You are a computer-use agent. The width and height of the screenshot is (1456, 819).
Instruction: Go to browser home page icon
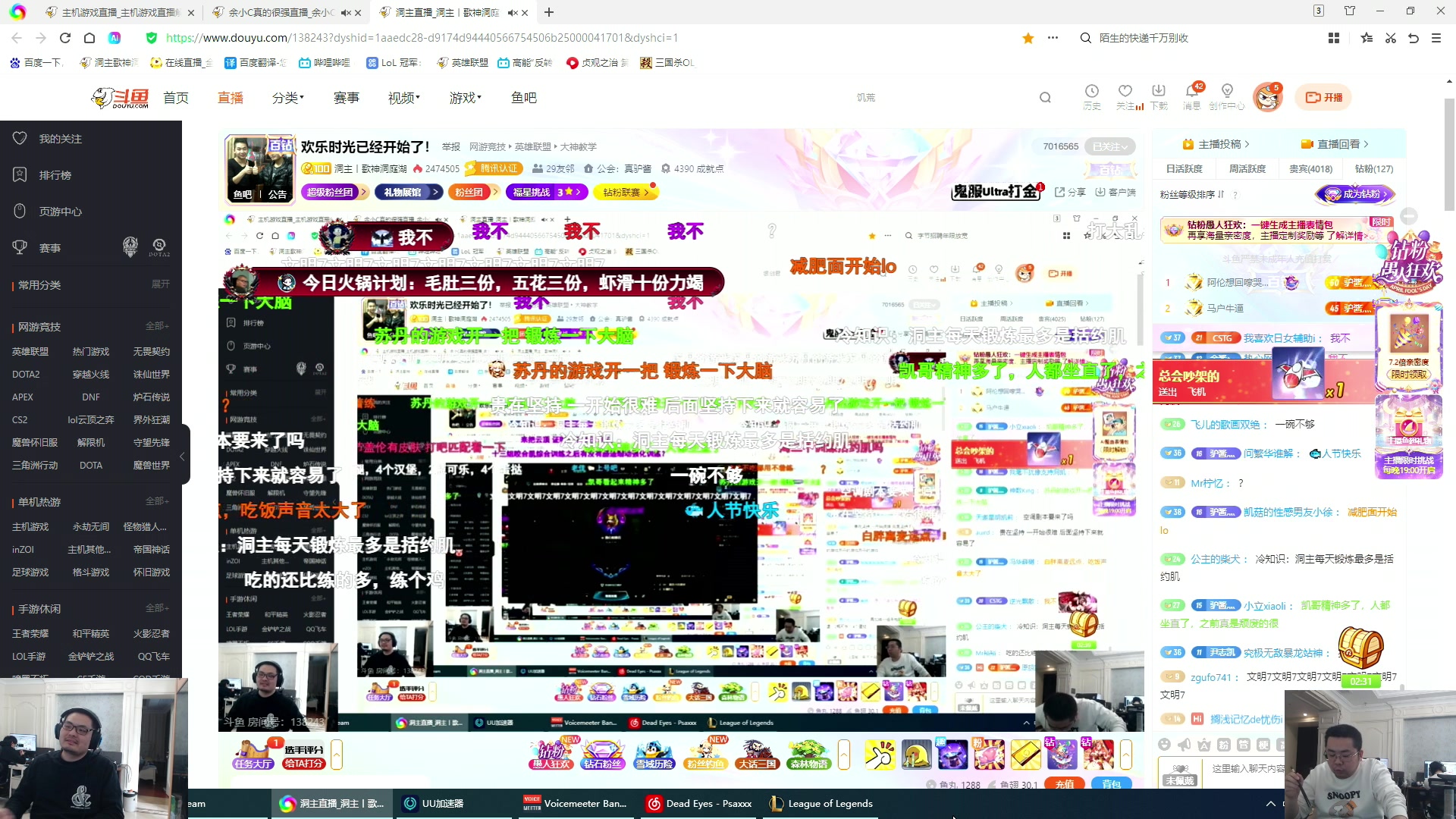(89, 38)
